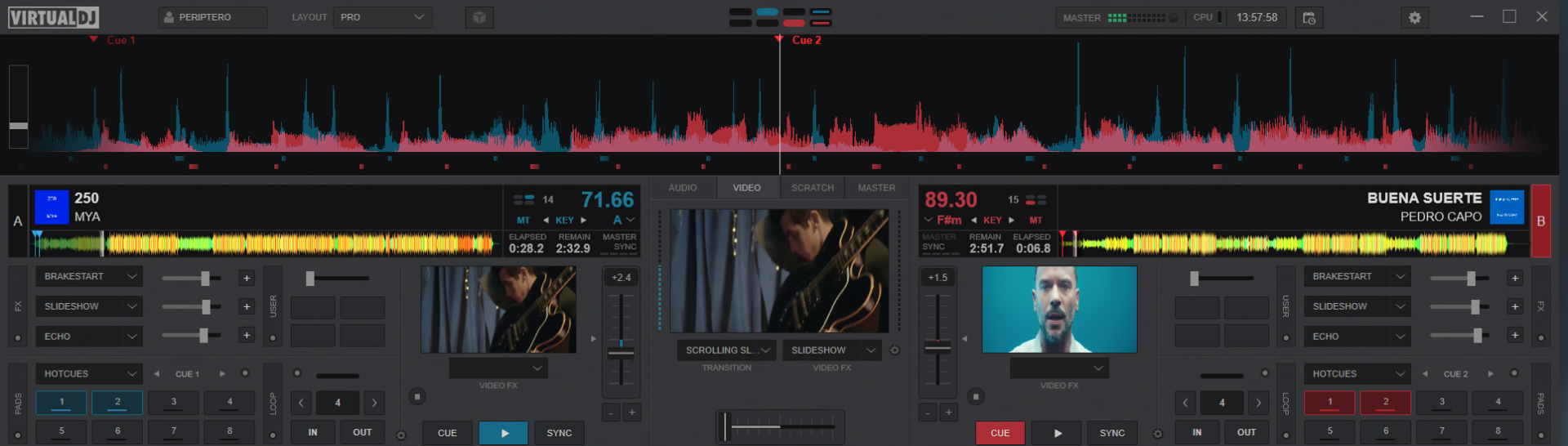
Task: Expand deck A ECHO effect dropdown
Action: (89, 337)
